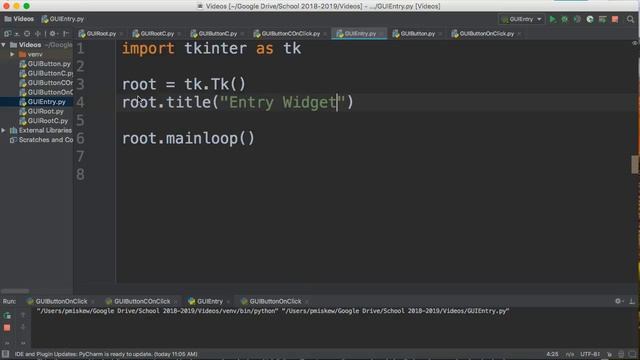Start debugging with the bug icon
640x360 pixels.
coord(564,19)
